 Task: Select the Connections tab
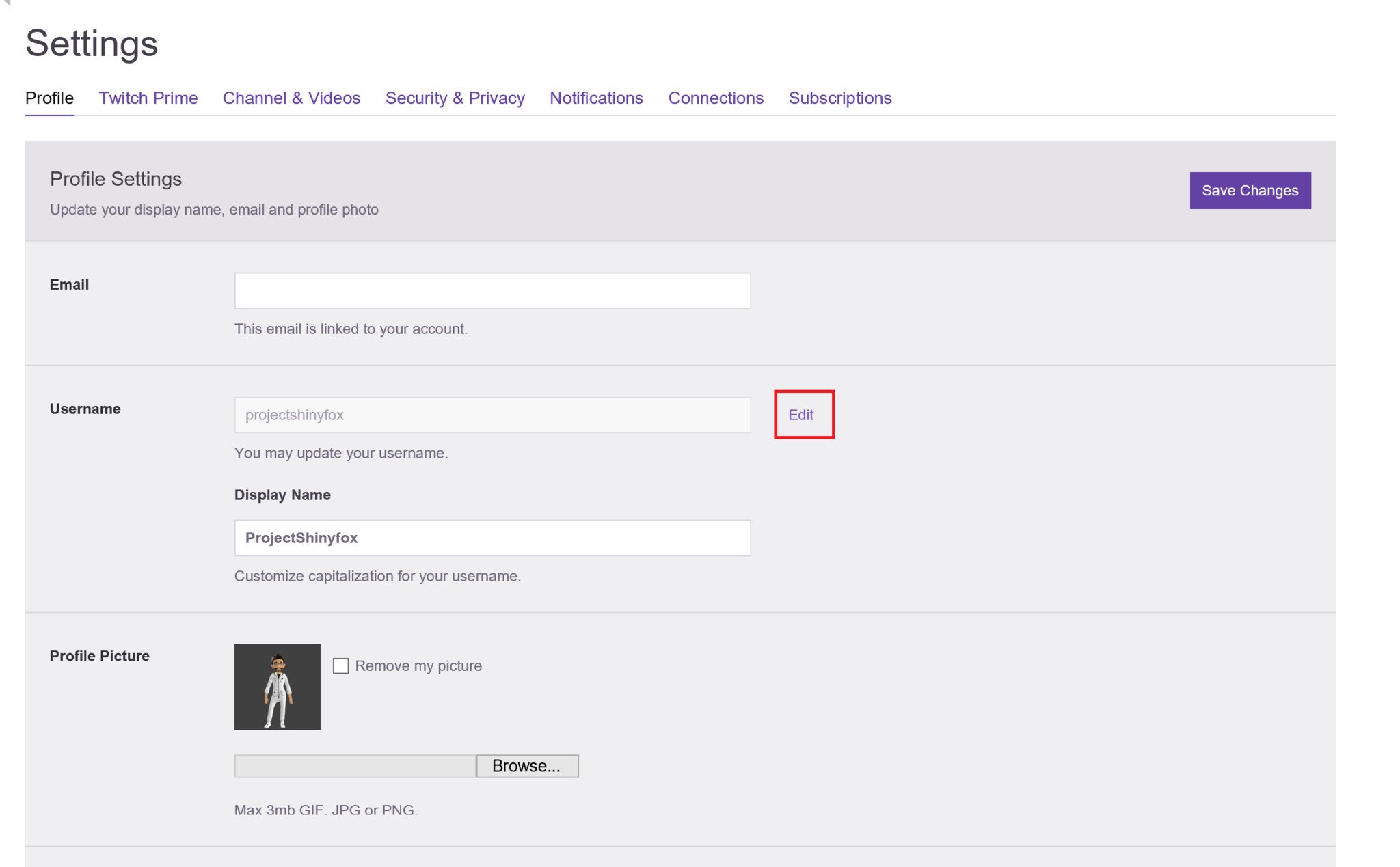[716, 98]
